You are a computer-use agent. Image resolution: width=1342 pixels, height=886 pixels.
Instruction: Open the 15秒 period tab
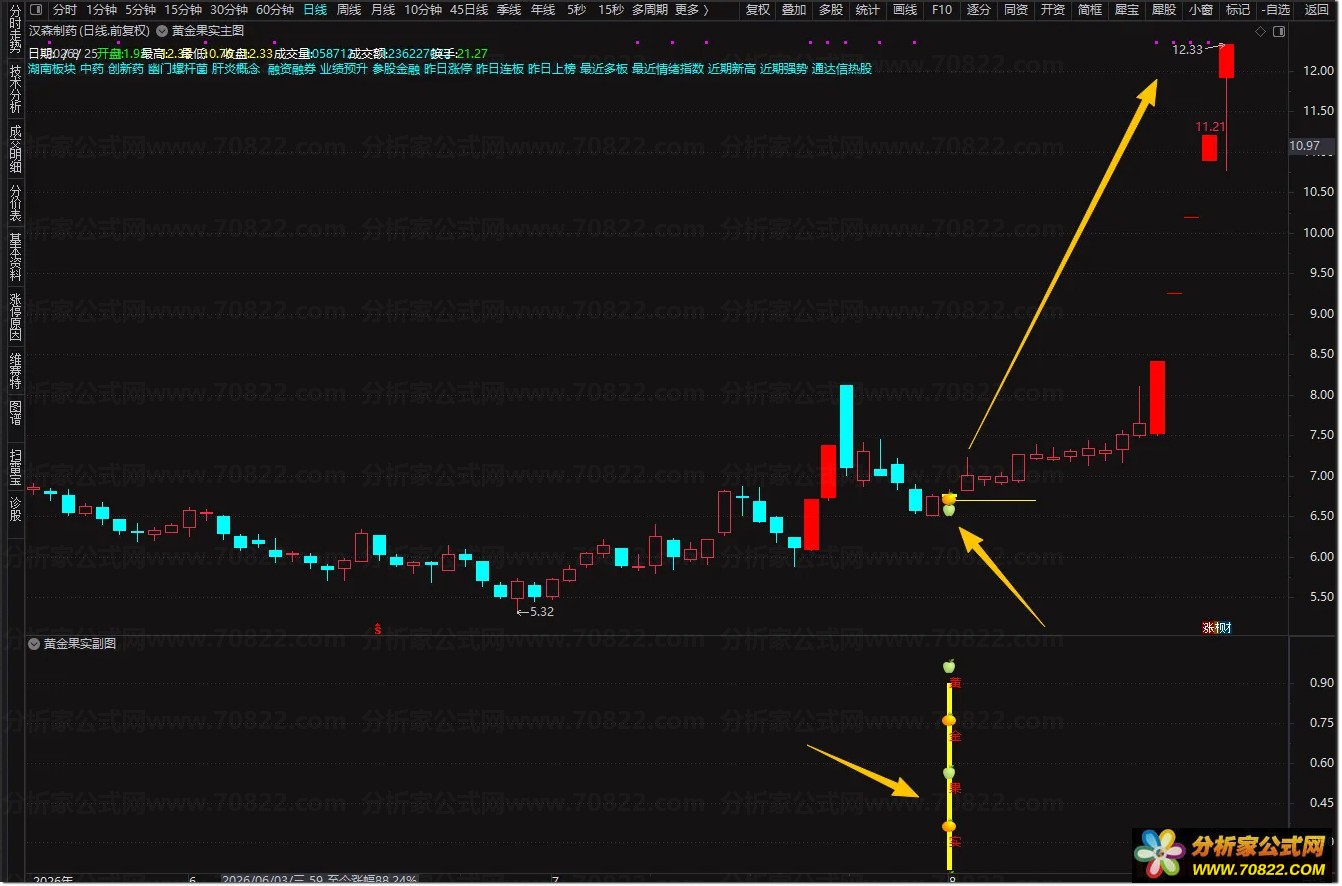[x=611, y=10]
